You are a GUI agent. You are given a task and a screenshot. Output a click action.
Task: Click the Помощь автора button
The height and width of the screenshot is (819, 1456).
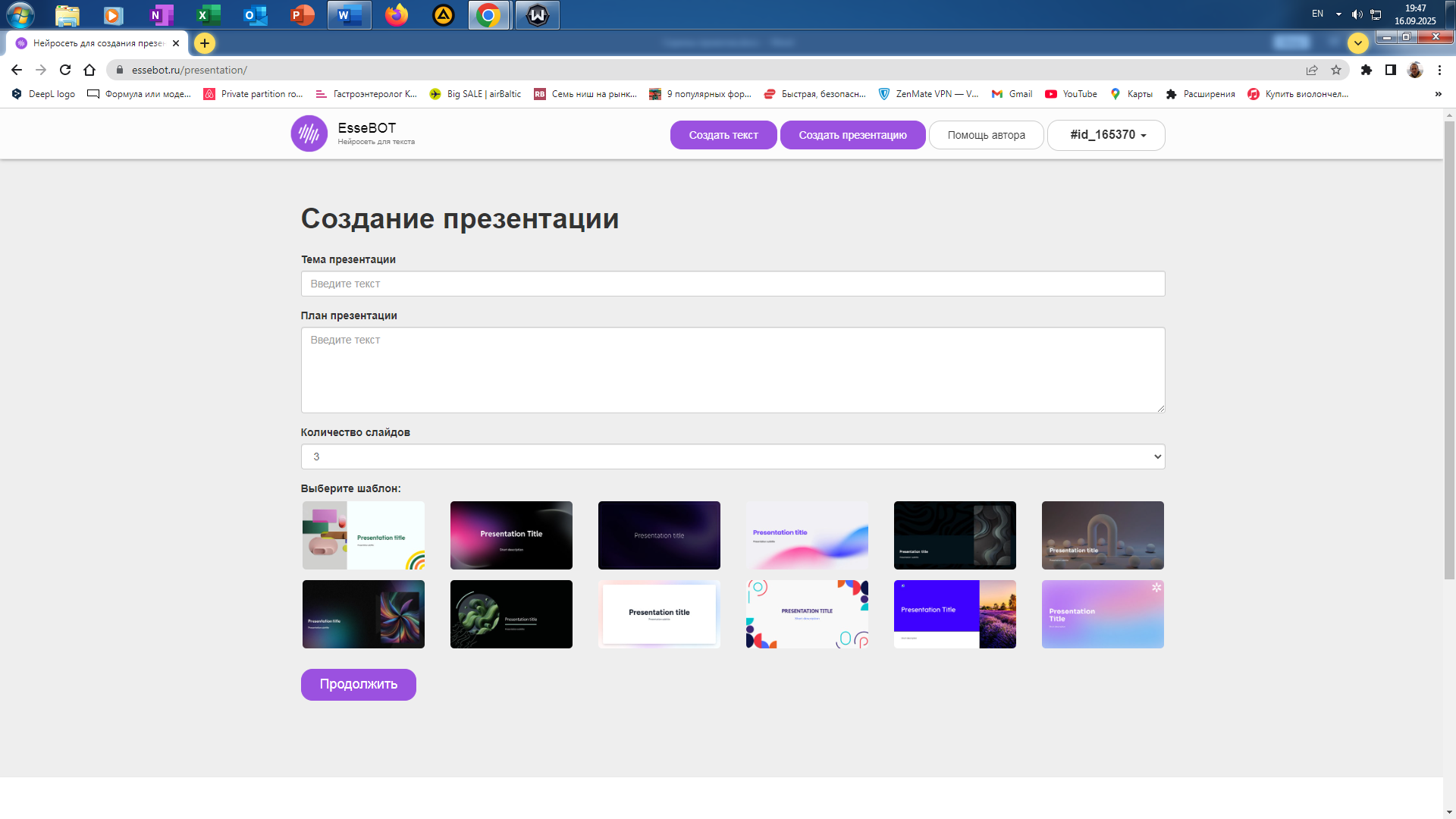click(986, 135)
